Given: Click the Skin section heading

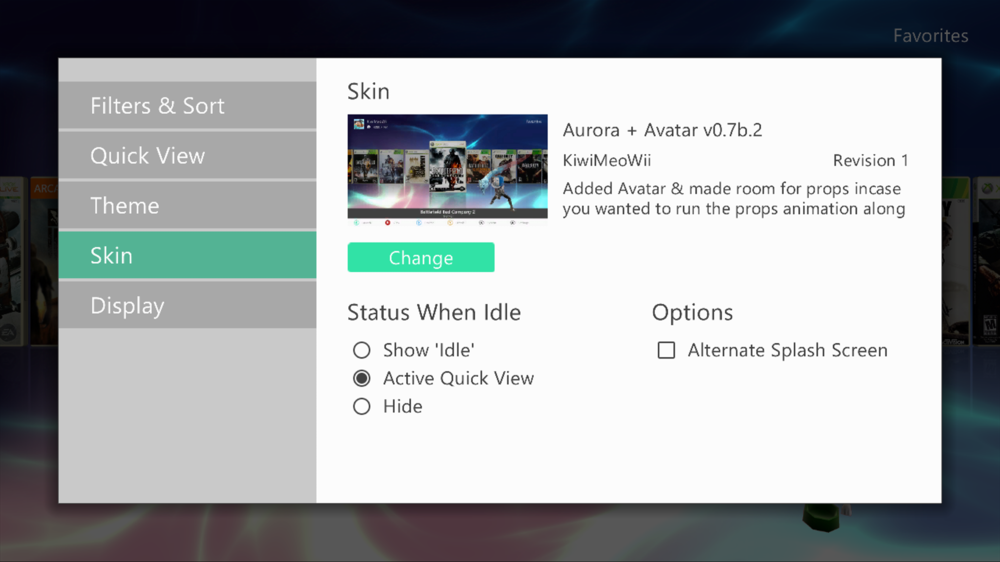Looking at the screenshot, I should click(368, 91).
